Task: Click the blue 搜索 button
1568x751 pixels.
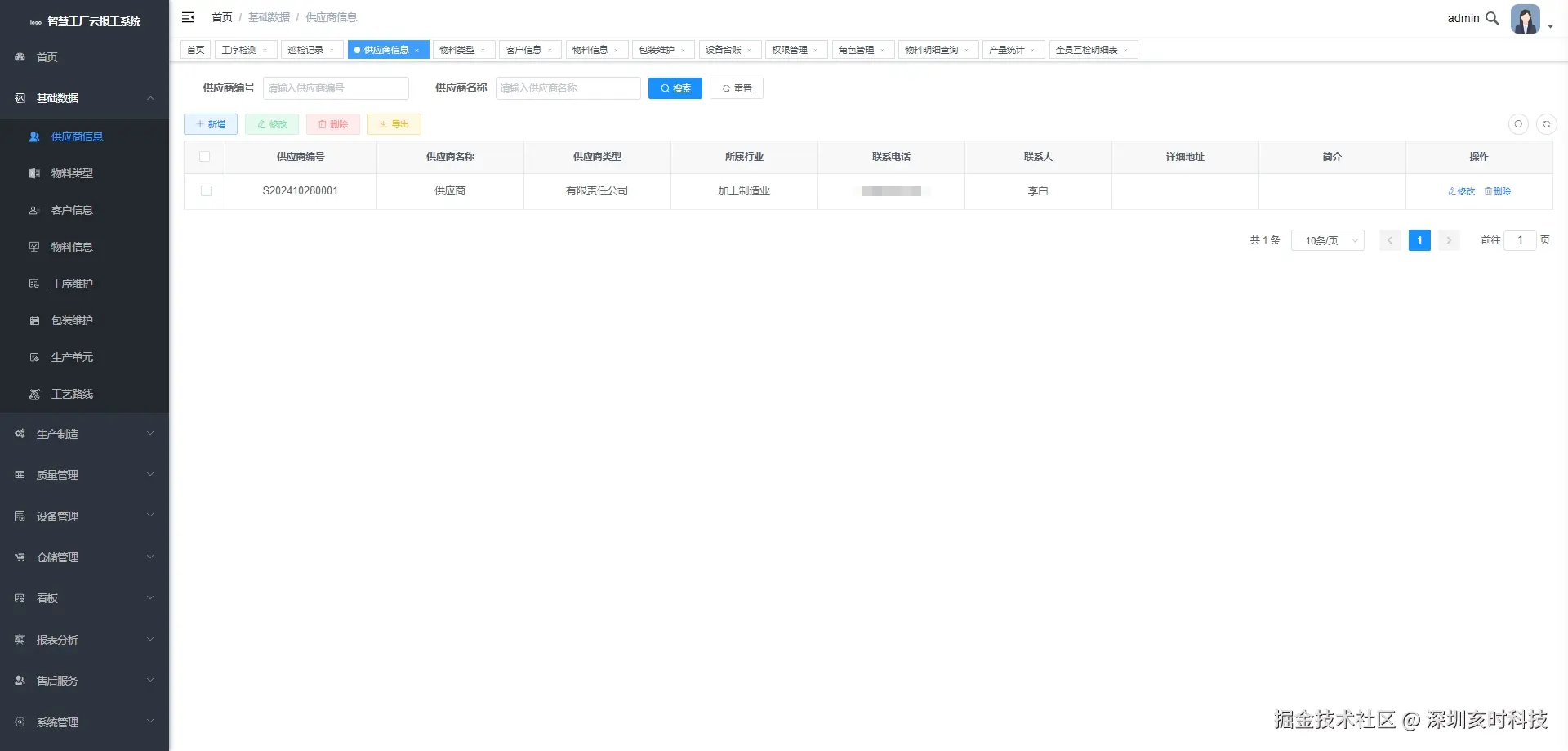Action: [675, 88]
